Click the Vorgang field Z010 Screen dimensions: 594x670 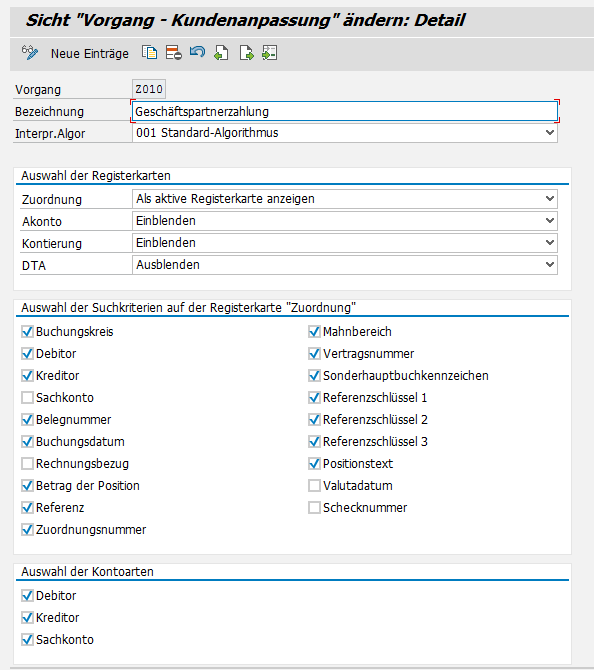point(149,89)
